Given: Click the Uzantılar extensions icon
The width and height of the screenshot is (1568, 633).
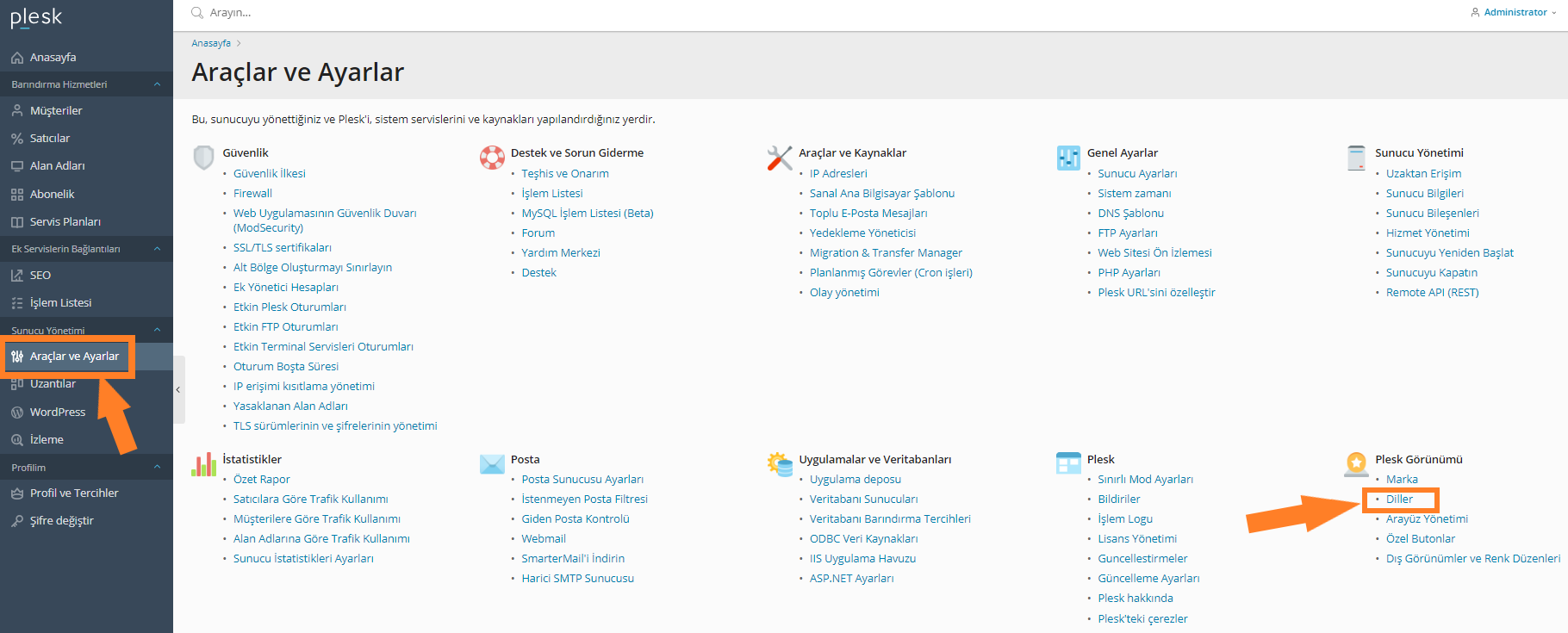Looking at the screenshot, I should coord(17,384).
